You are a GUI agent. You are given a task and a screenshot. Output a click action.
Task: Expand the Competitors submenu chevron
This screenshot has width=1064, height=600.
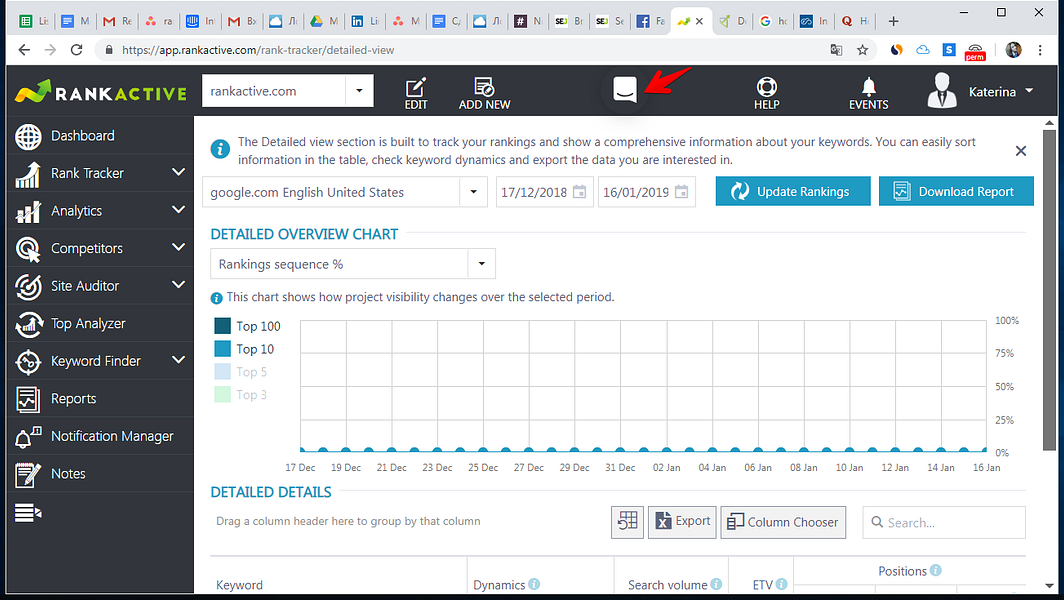[x=178, y=248]
